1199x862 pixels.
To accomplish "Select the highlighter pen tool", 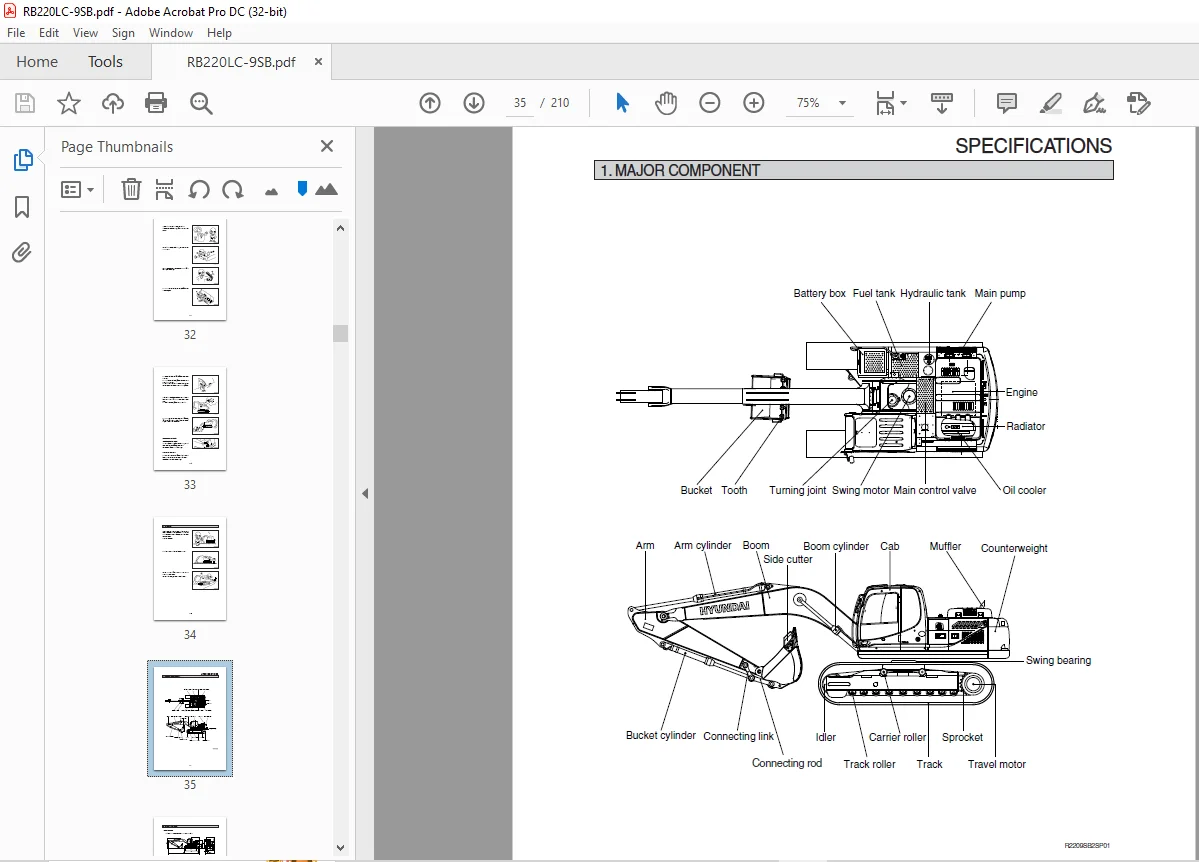I will [1051, 103].
